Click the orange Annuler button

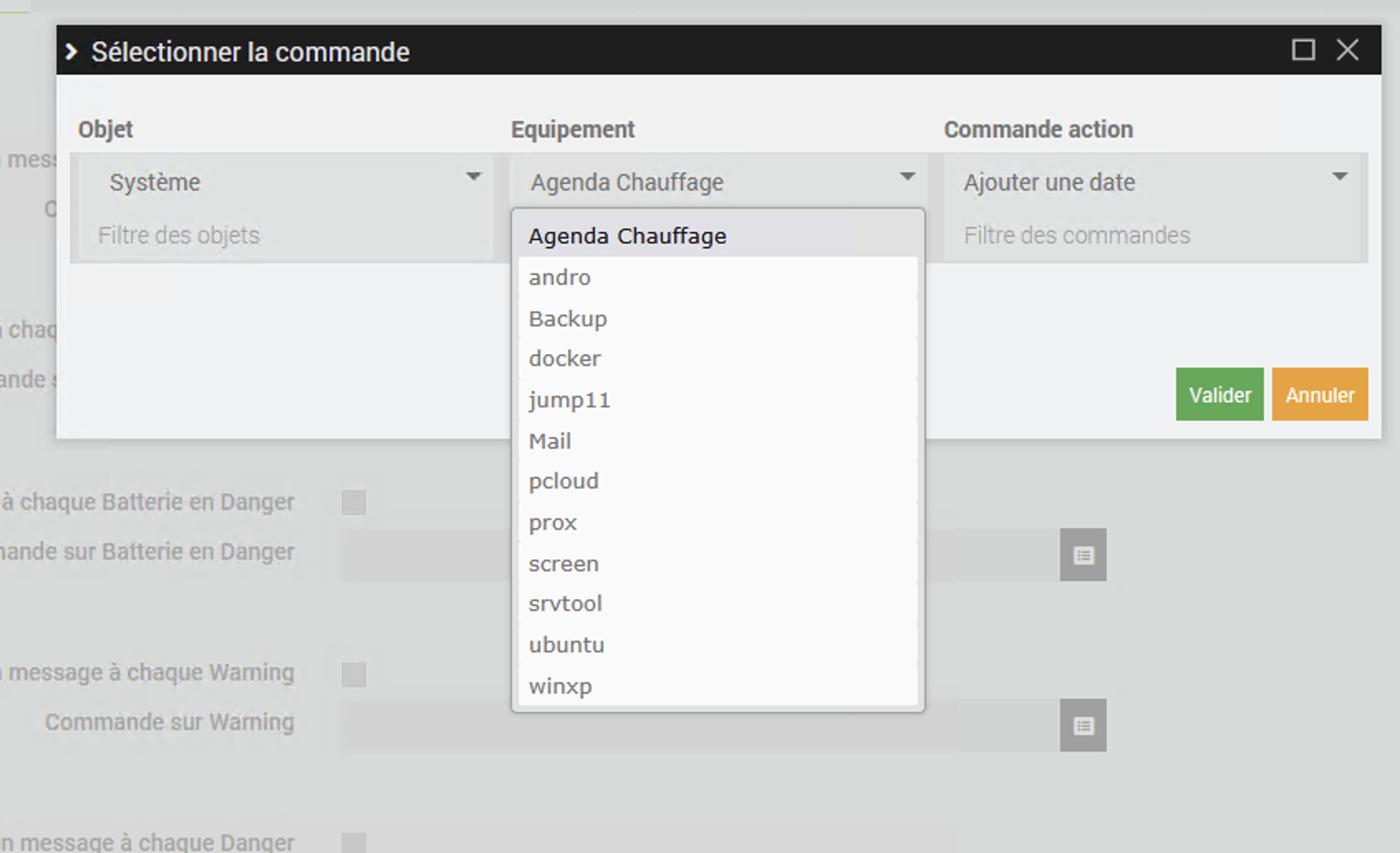pos(1320,394)
